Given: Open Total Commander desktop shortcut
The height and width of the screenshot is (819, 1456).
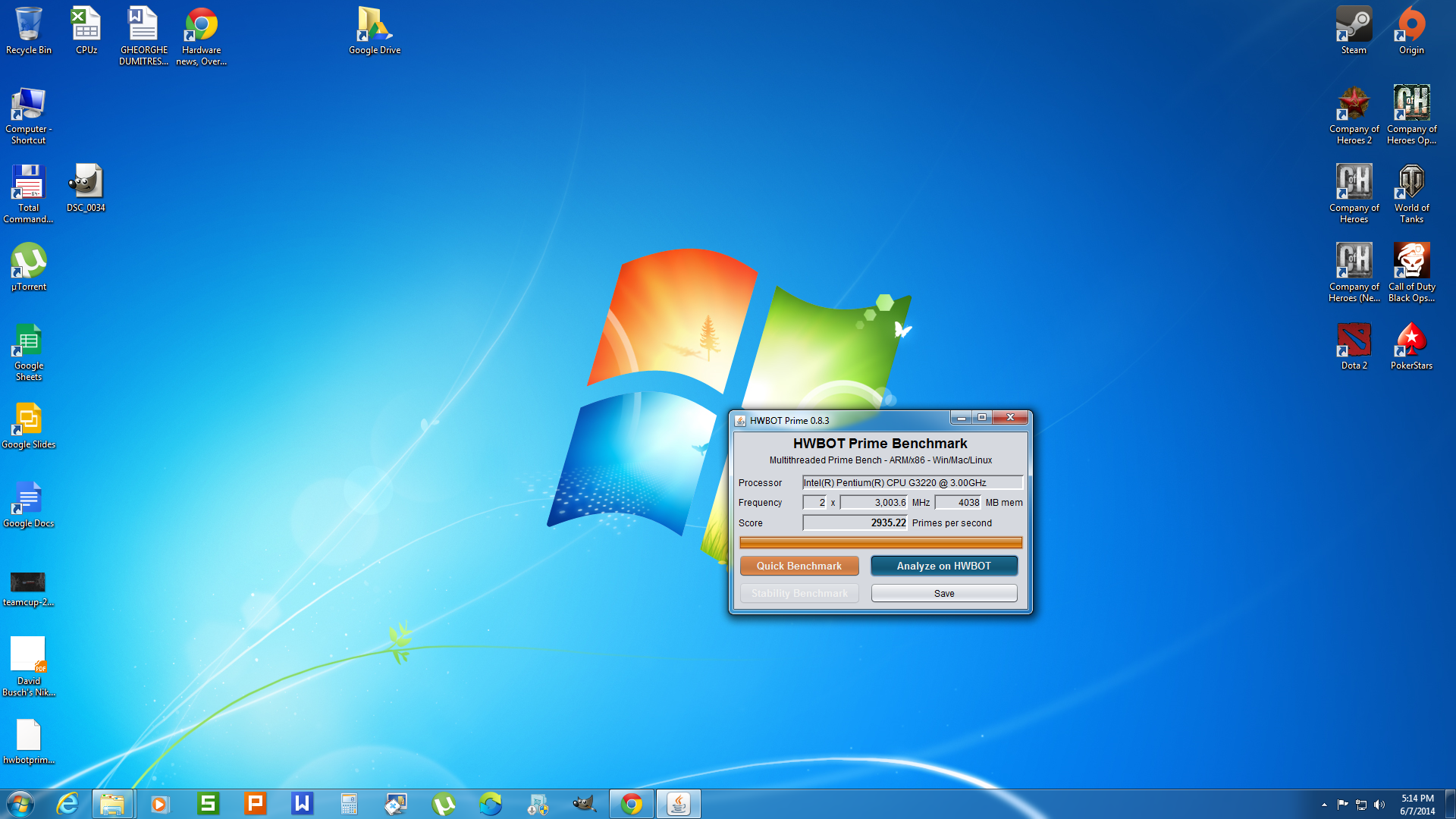Looking at the screenshot, I should 28,194.
